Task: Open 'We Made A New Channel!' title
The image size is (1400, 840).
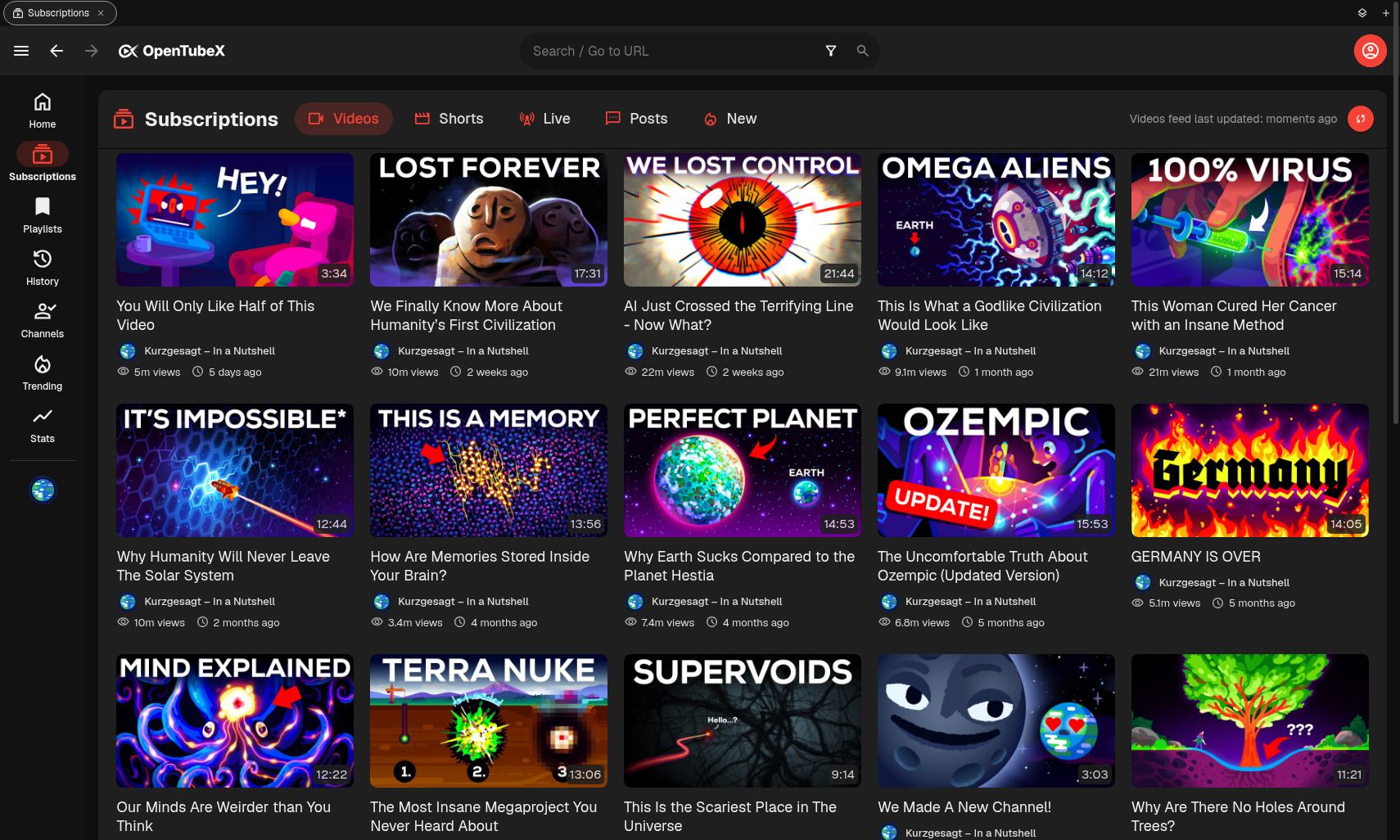Action: [964, 807]
